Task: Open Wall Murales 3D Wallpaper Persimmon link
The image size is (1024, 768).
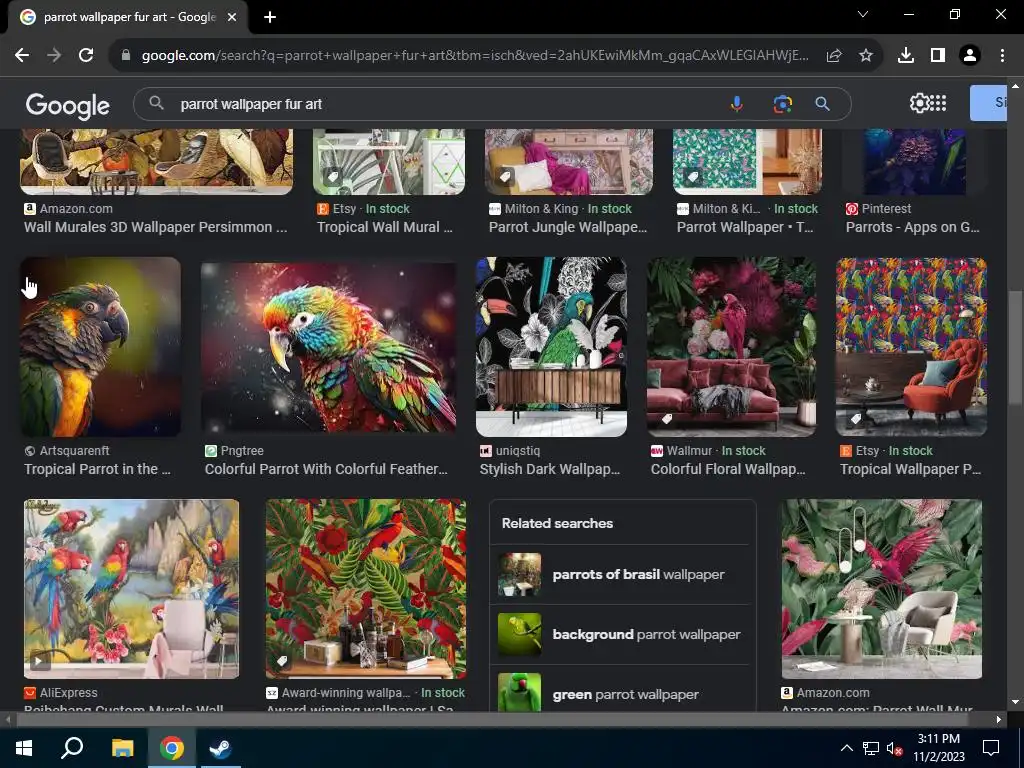Action: point(155,227)
